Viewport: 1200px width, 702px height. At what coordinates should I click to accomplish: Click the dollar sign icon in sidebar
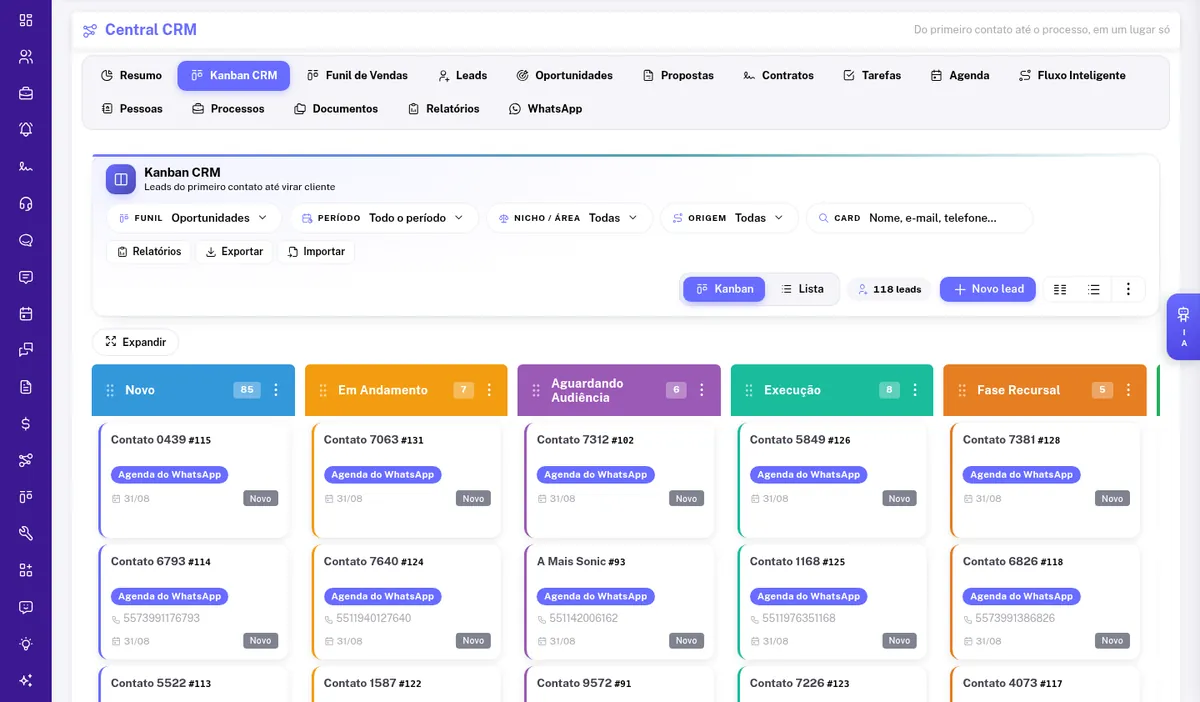coord(26,424)
